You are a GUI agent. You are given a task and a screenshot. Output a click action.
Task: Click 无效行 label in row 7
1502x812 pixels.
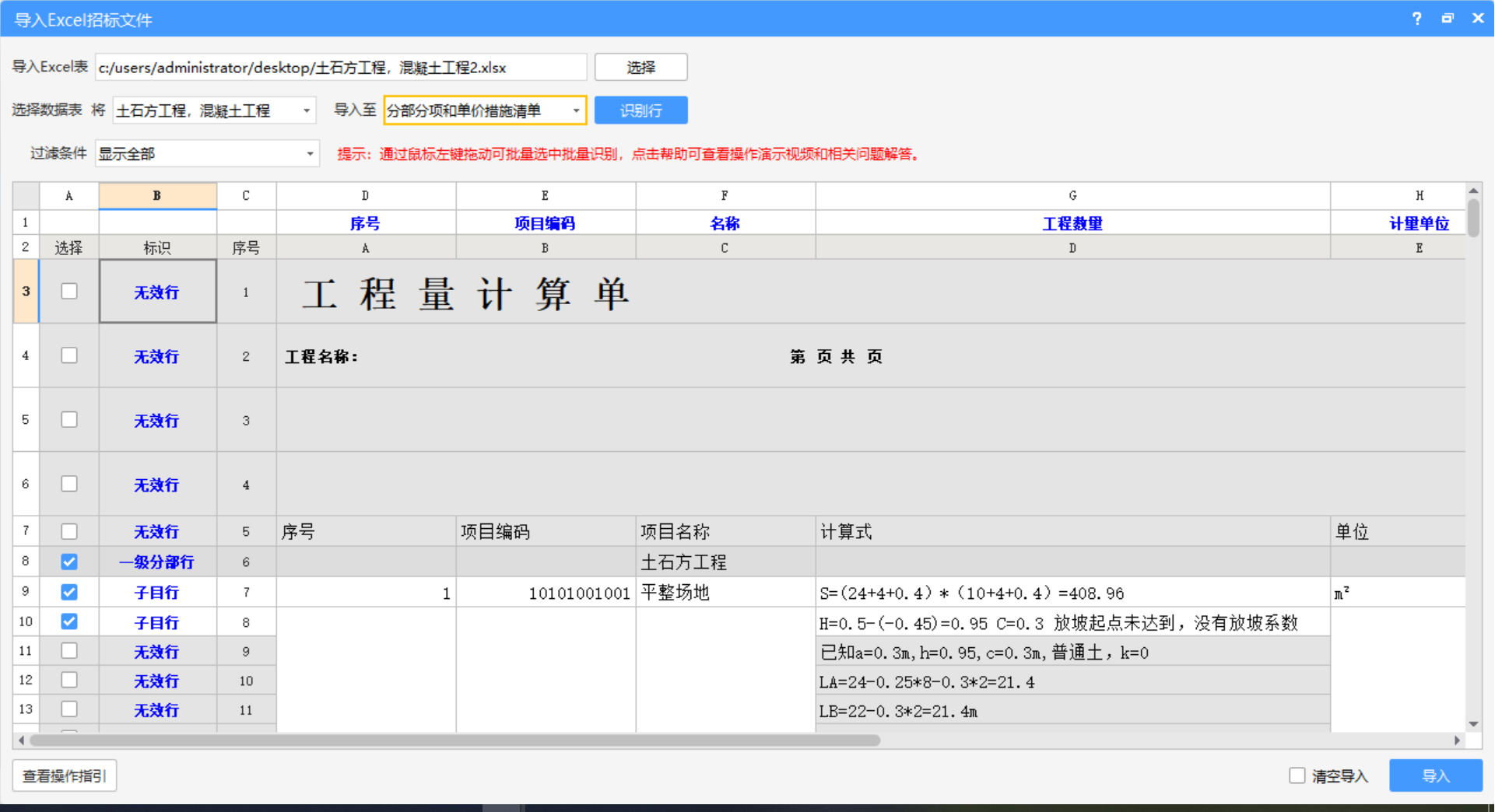(157, 531)
